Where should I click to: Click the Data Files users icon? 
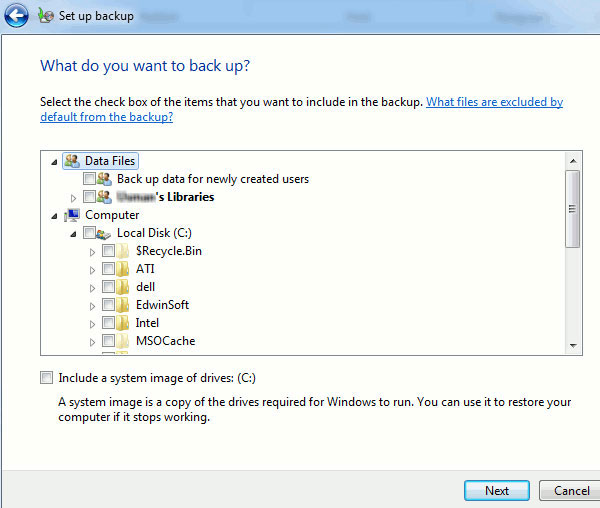point(72,161)
